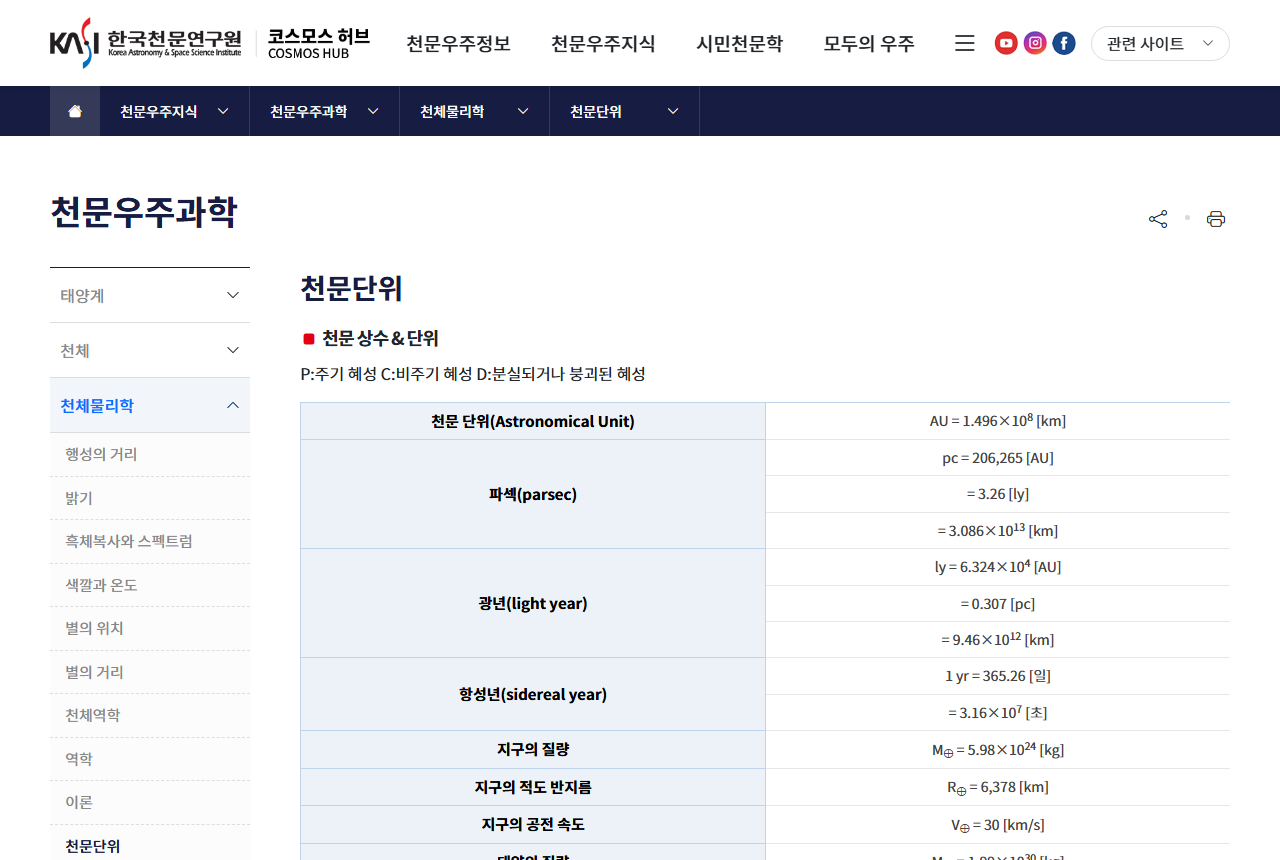
Task: Expand the 천문우주지식 breadcrumb dropdown
Action: click(x=175, y=111)
